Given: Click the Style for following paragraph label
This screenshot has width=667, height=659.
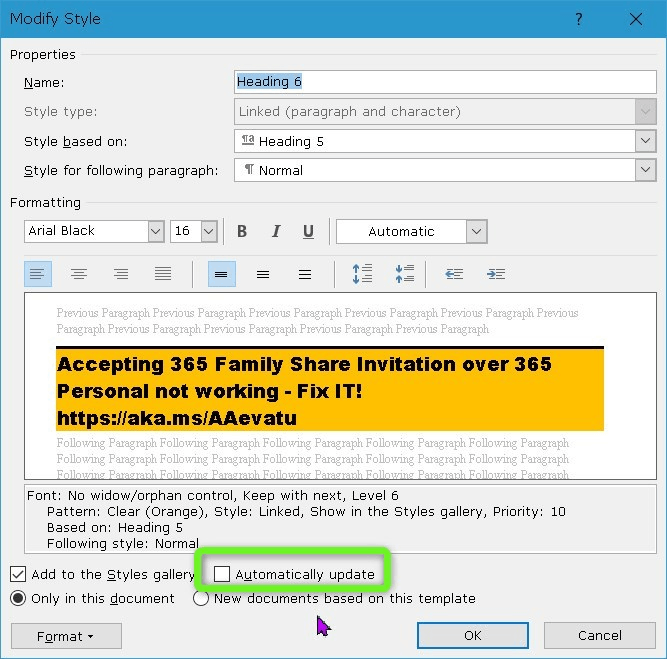Looking at the screenshot, I should tap(121, 170).
